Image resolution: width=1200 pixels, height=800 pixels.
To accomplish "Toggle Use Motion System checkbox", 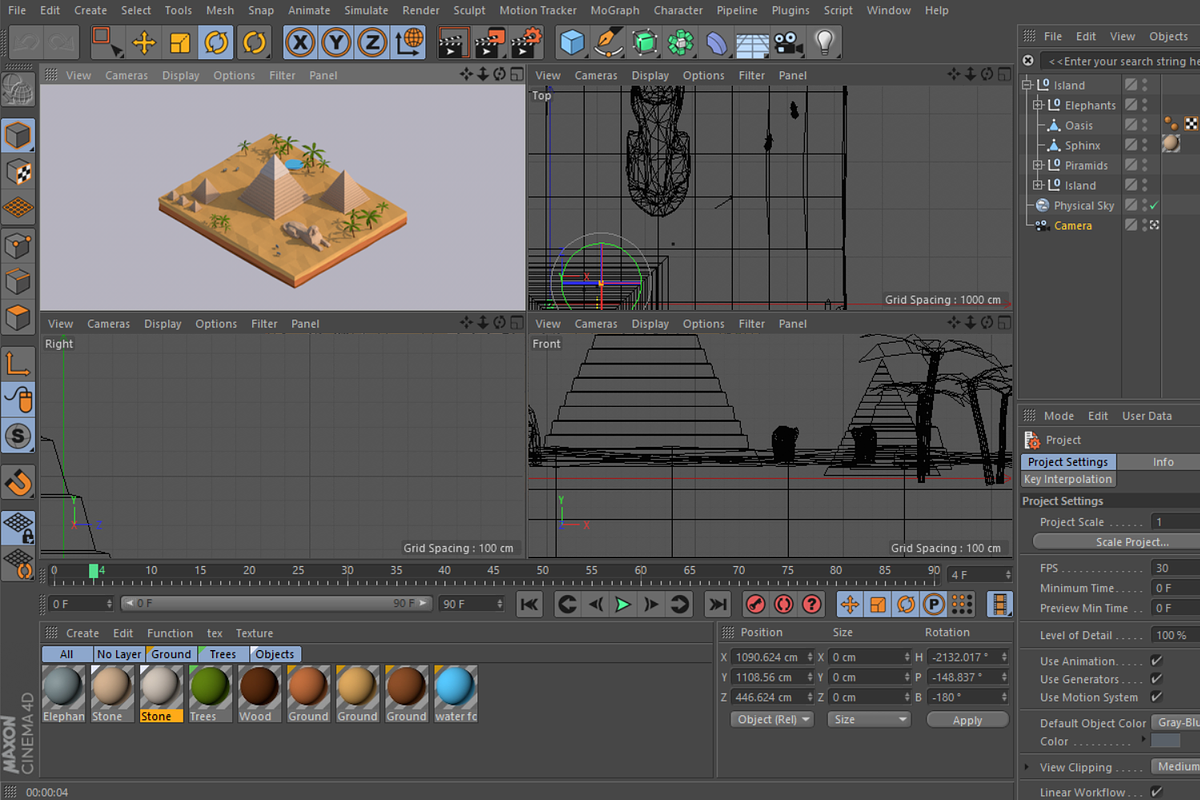I will (1157, 697).
